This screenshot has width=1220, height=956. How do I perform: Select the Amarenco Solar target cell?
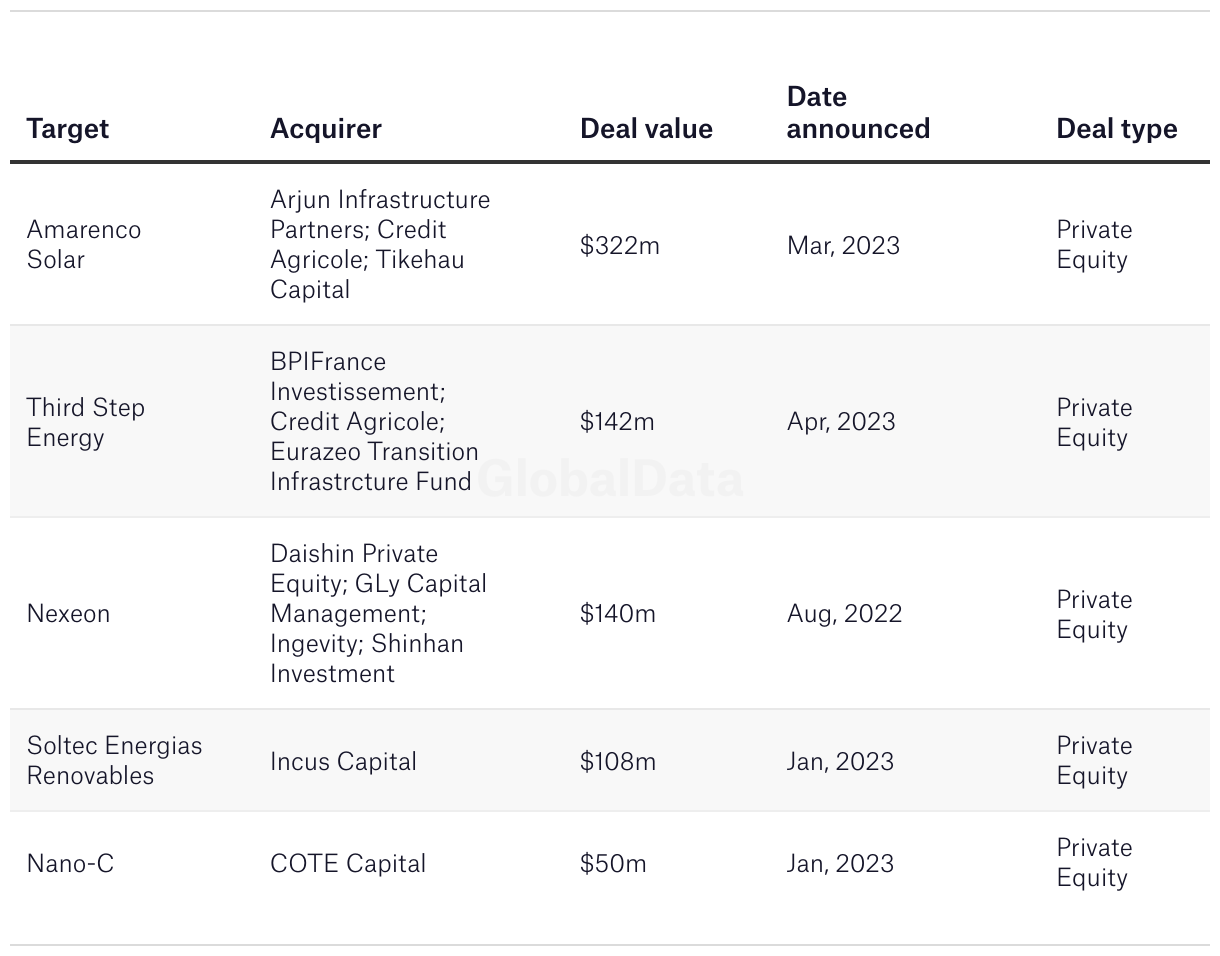pyautogui.click(x=84, y=245)
